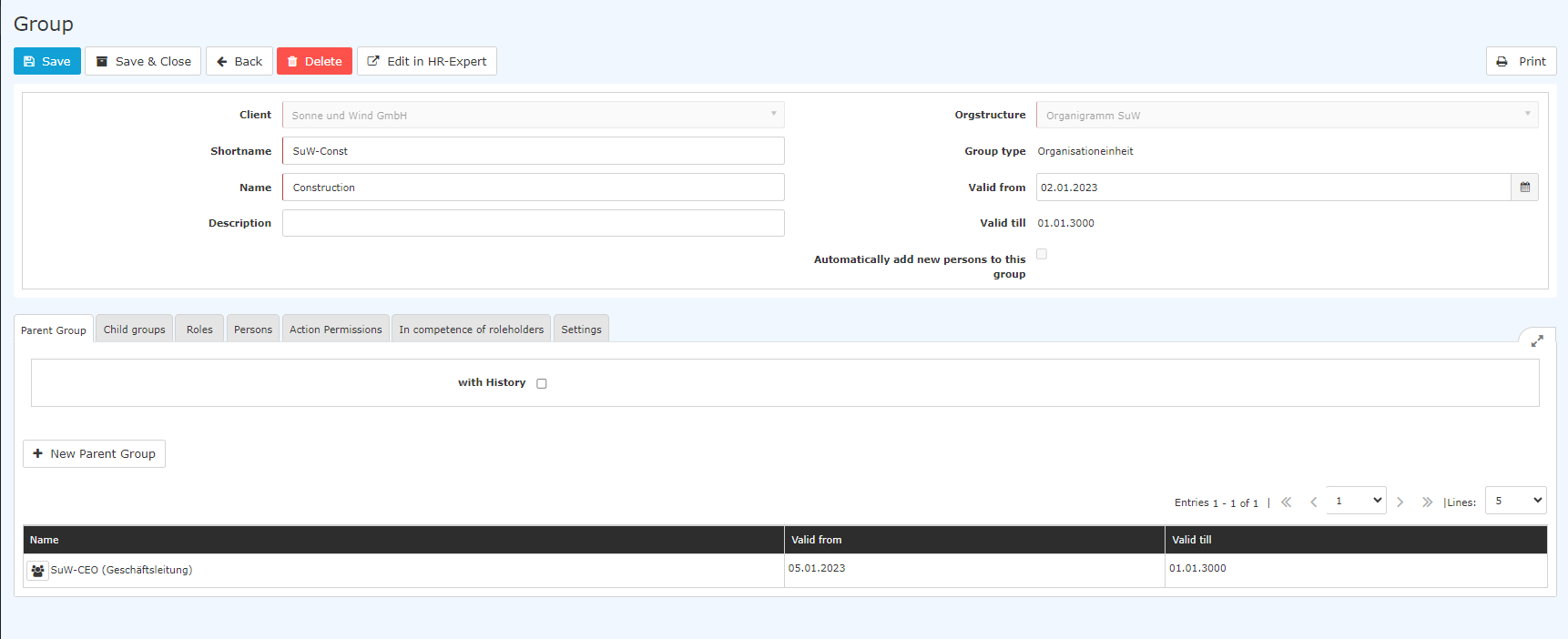Print the group page

1521,61
